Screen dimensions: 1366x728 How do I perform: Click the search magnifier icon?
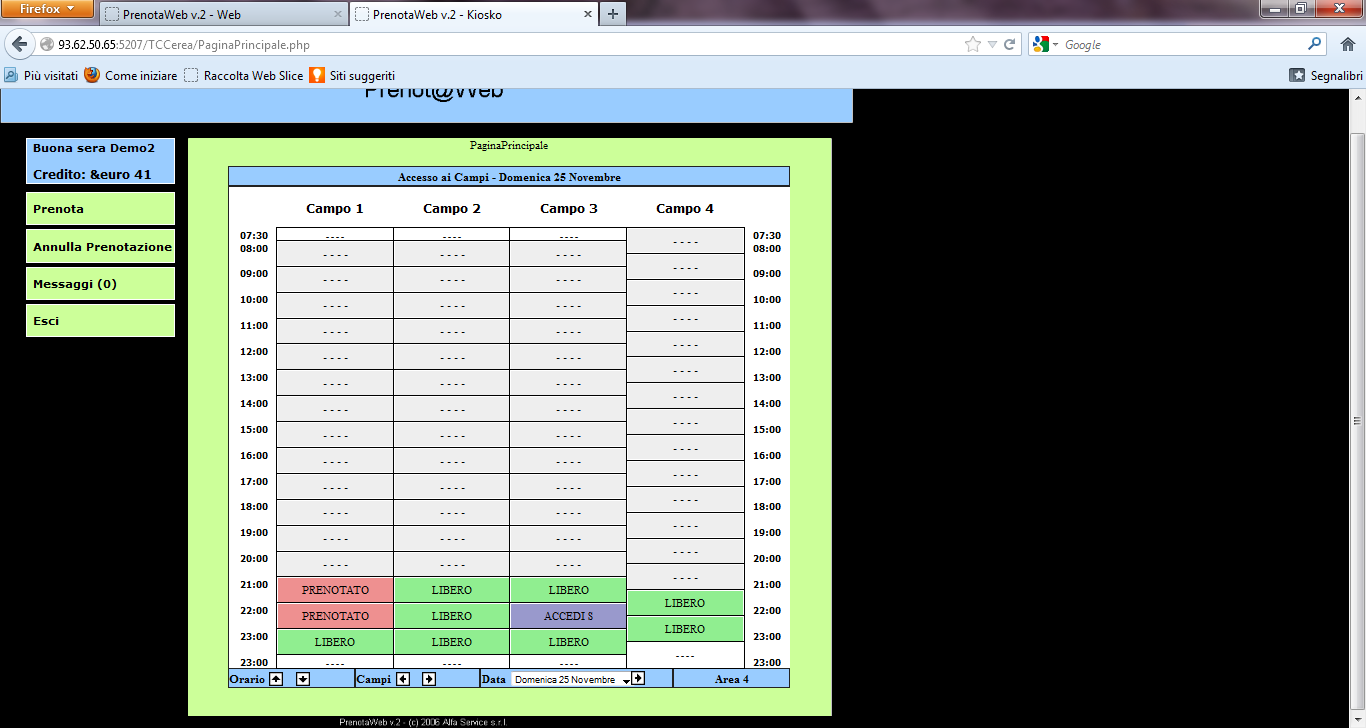click(x=1315, y=44)
